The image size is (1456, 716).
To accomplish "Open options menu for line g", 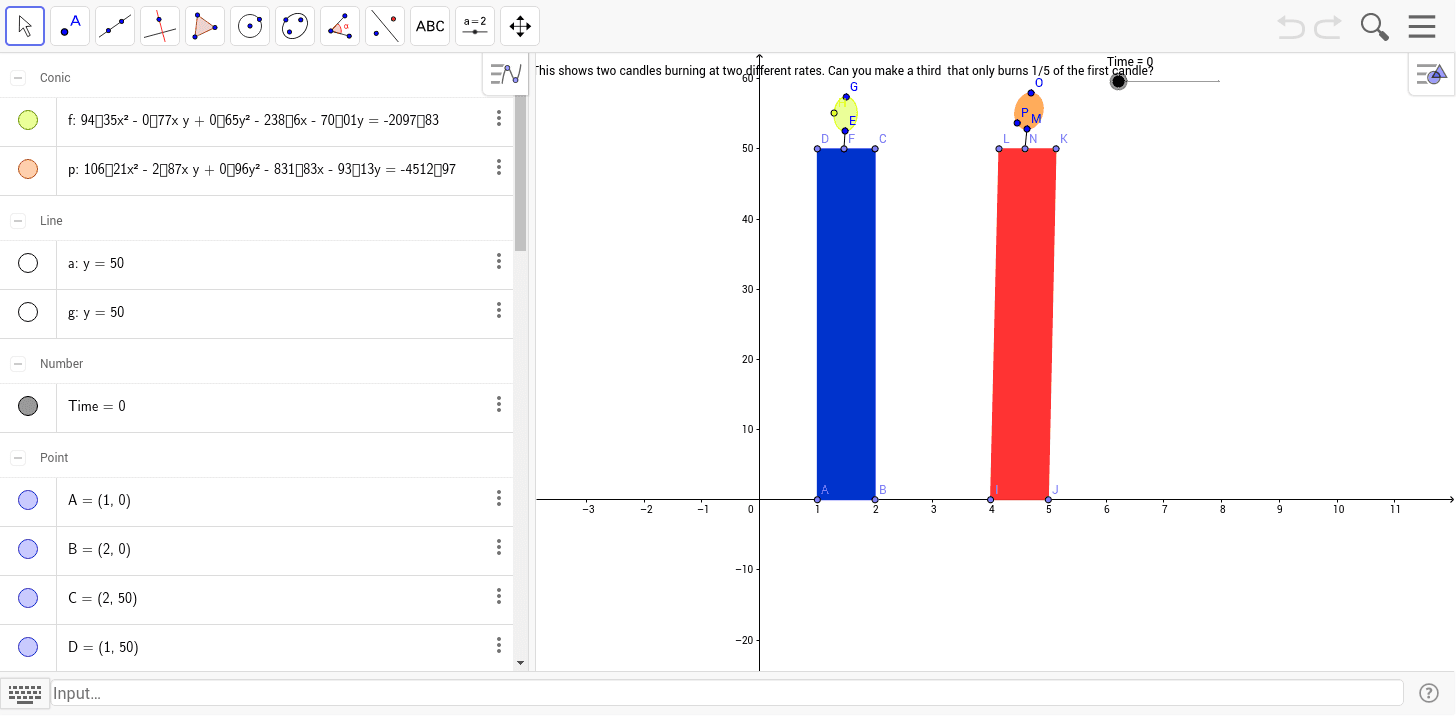I will tap(499, 310).
